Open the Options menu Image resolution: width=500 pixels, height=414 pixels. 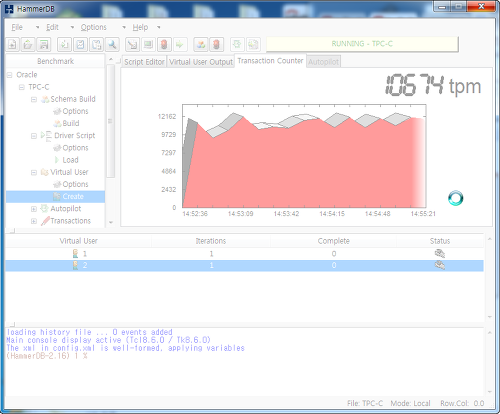click(x=94, y=27)
